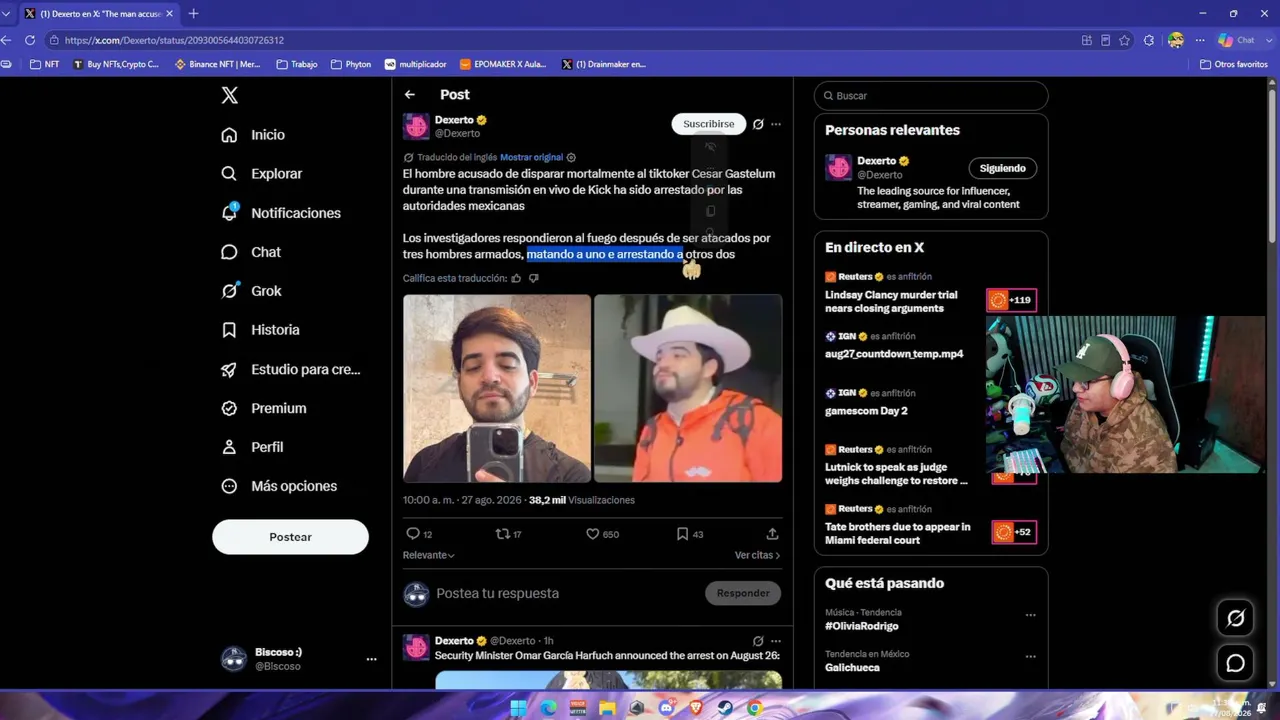Click the Ver citas link

pyautogui.click(x=757, y=555)
